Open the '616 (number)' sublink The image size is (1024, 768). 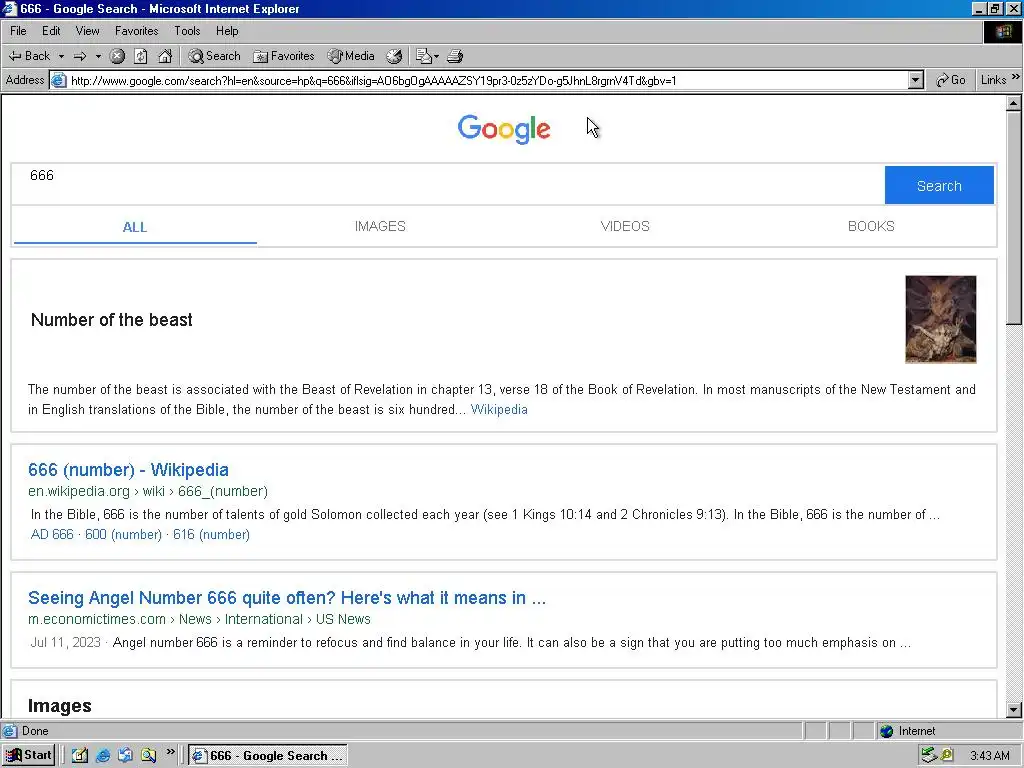211,534
